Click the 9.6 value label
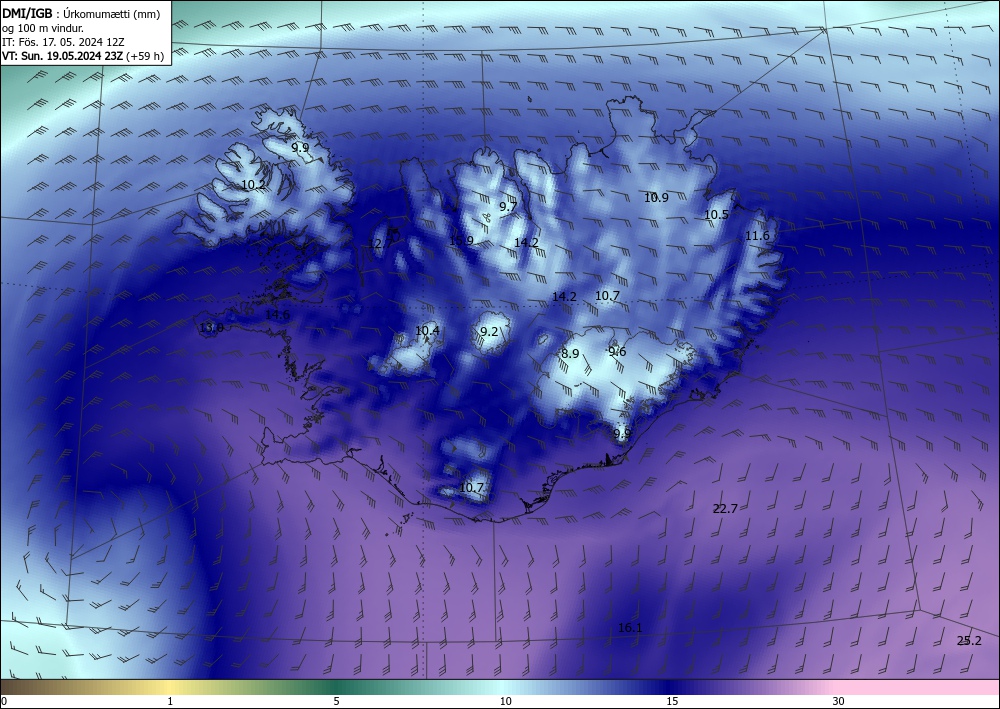This screenshot has width=1000, height=709. click(x=617, y=352)
